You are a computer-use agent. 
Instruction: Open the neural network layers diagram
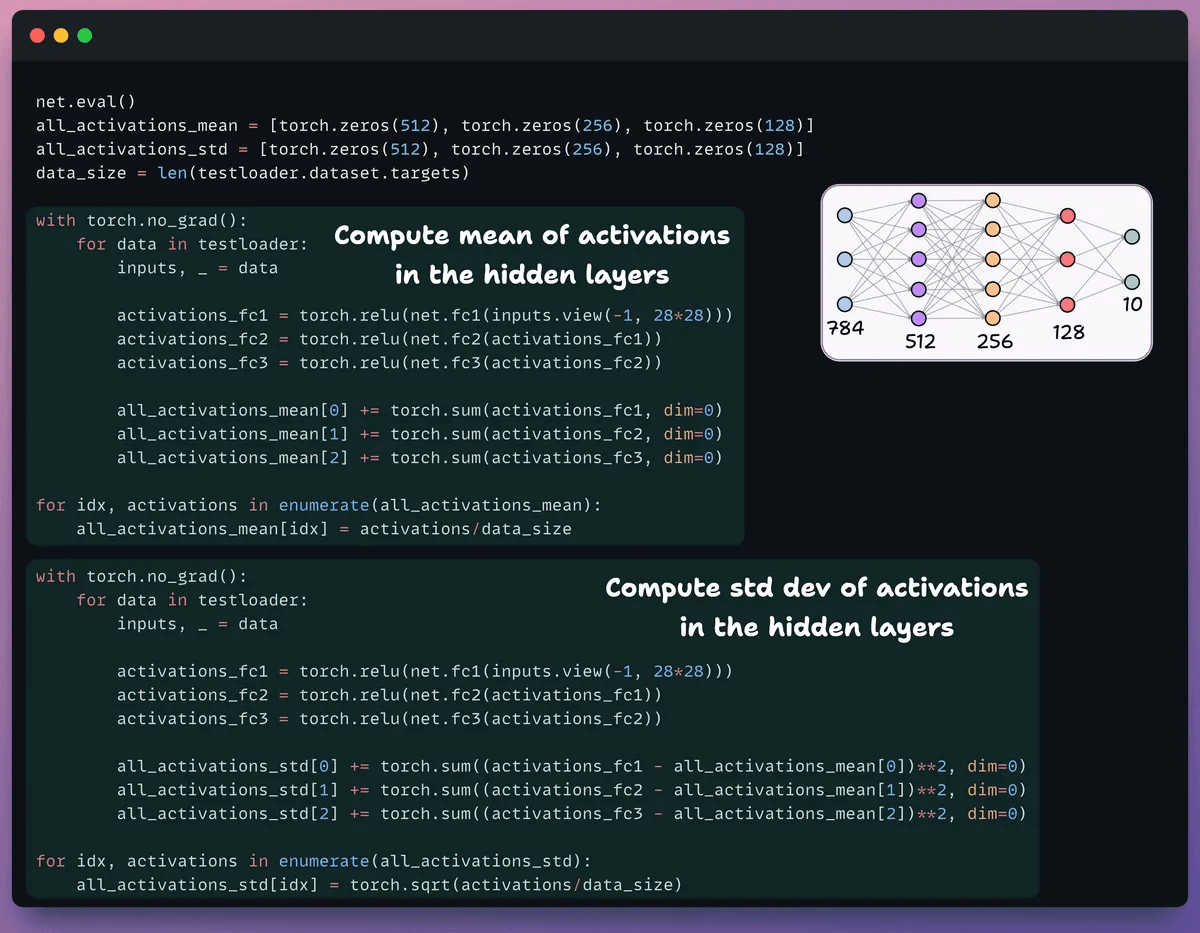[x=986, y=271]
